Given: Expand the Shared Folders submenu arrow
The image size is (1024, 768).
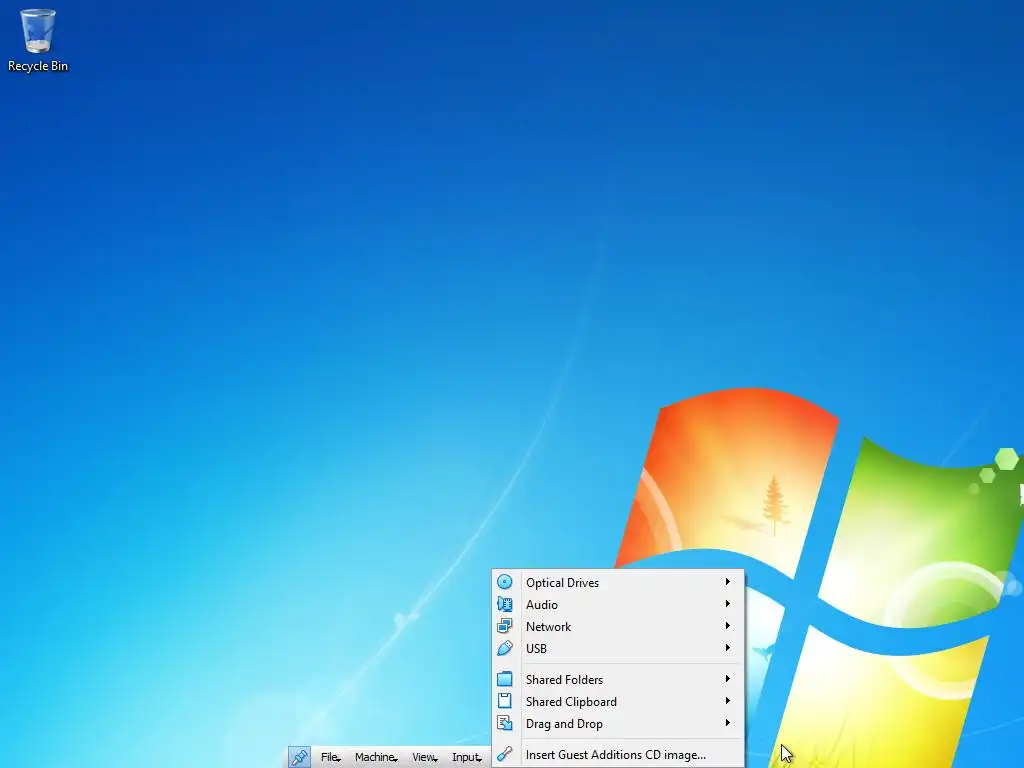Looking at the screenshot, I should click(x=728, y=679).
